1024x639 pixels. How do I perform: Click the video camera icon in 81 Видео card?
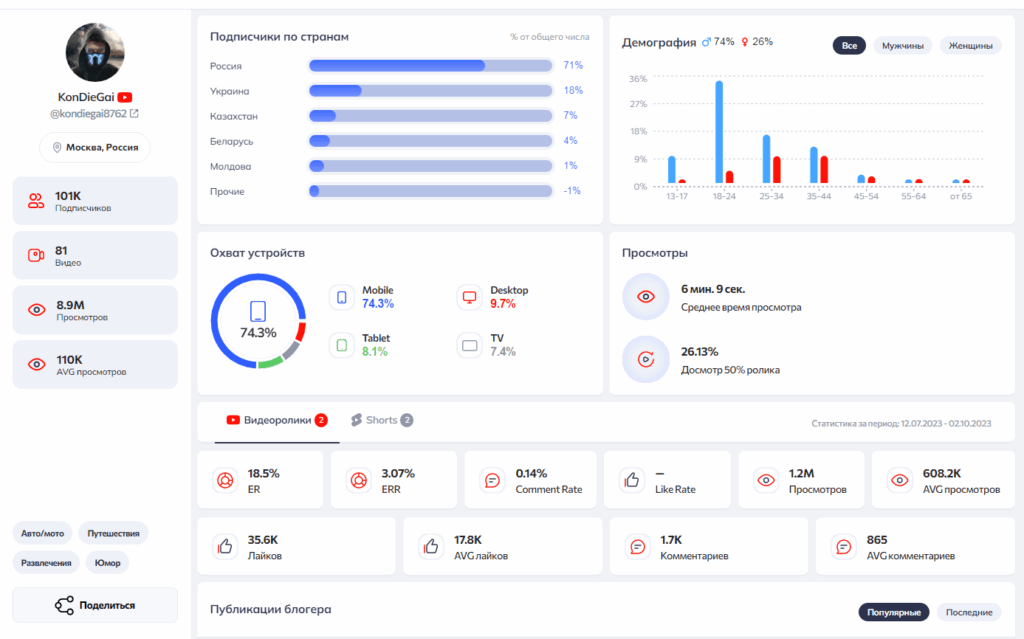(36, 255)
